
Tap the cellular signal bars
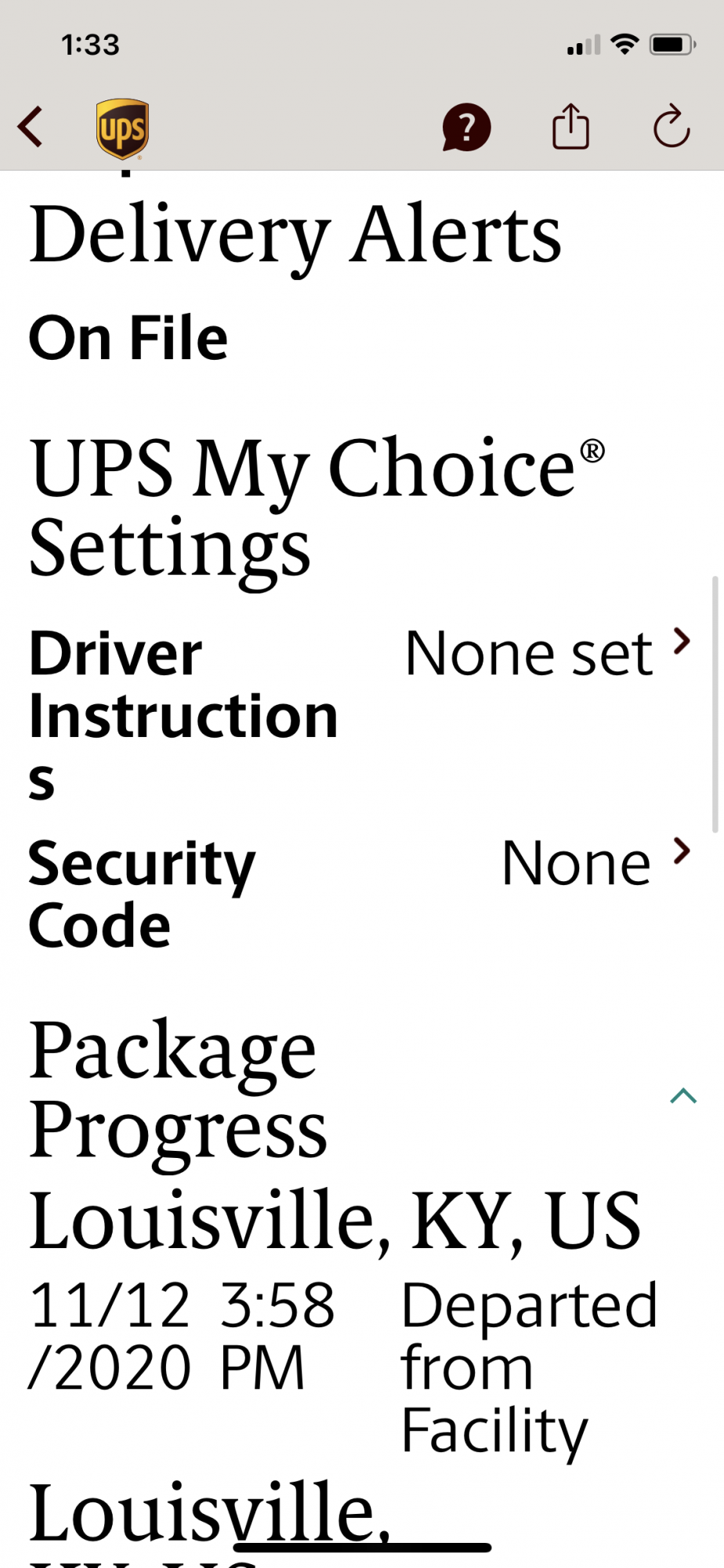pyautogui.click(x=584, y=45)
